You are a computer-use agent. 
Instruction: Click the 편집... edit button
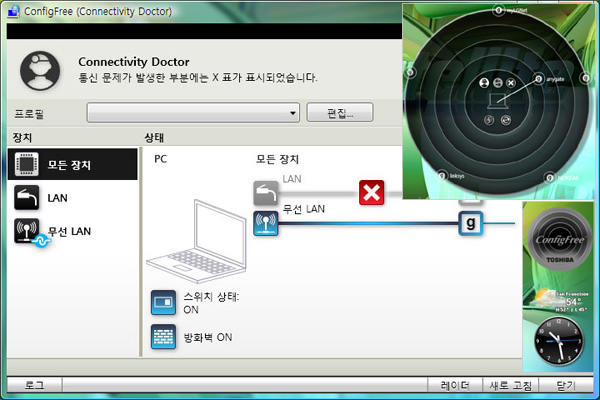click(340, 113)
